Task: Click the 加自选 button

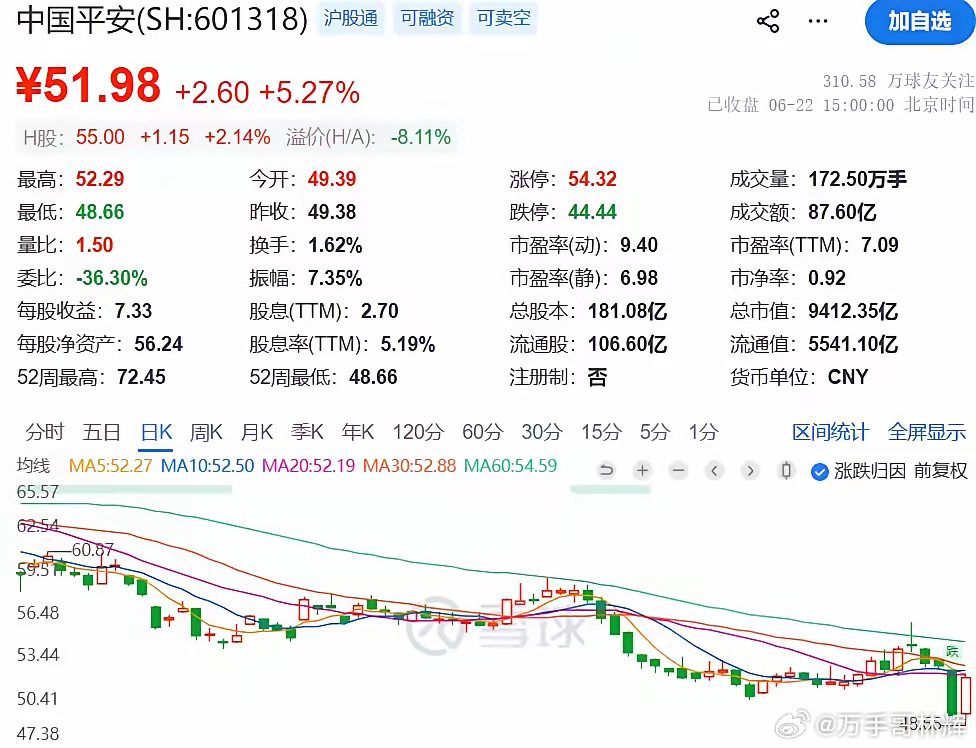Action: (919, 22)
